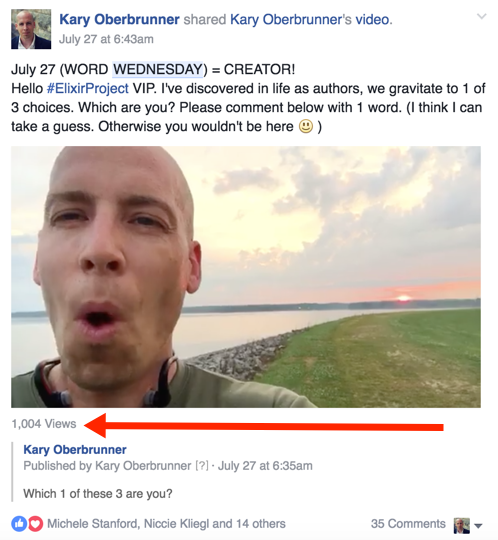Expand the comment identity selector arrow
The image size is (498, 540).
coord(478,526)
